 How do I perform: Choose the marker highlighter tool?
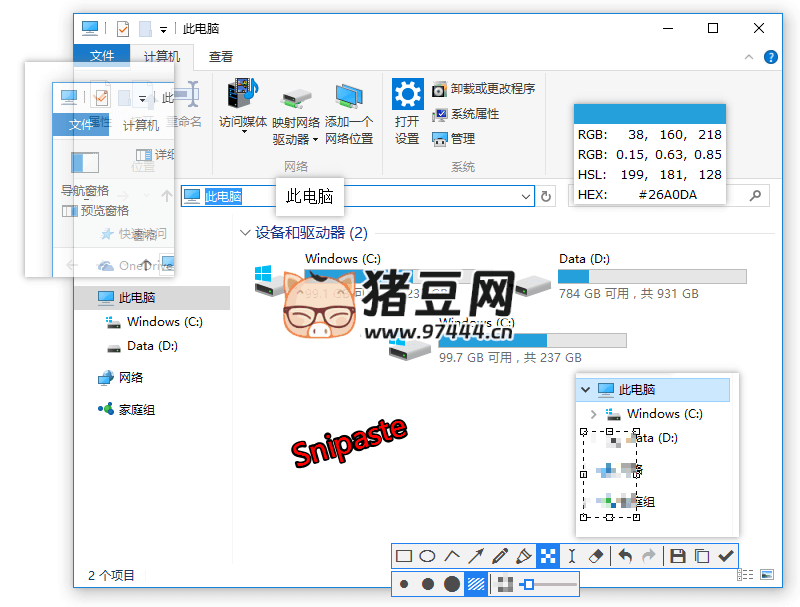(523, 555)
